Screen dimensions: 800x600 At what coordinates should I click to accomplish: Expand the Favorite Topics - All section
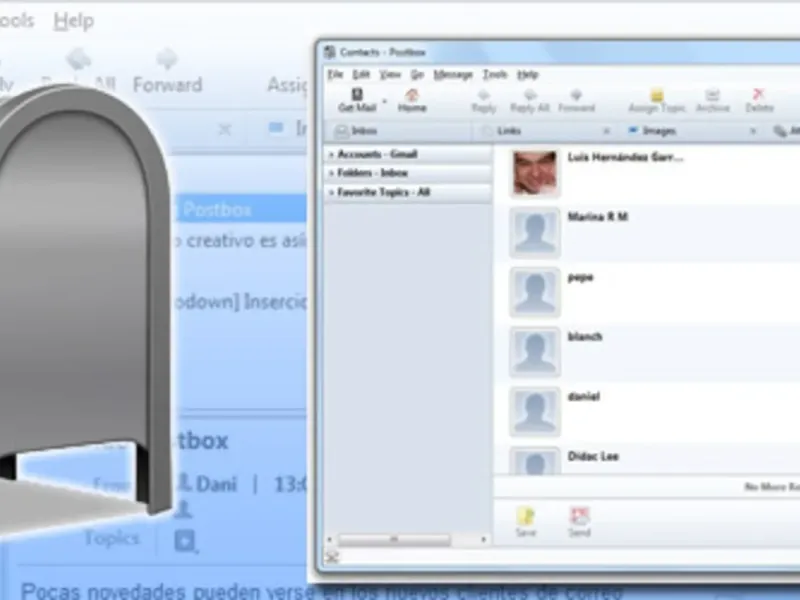[408, 192]
